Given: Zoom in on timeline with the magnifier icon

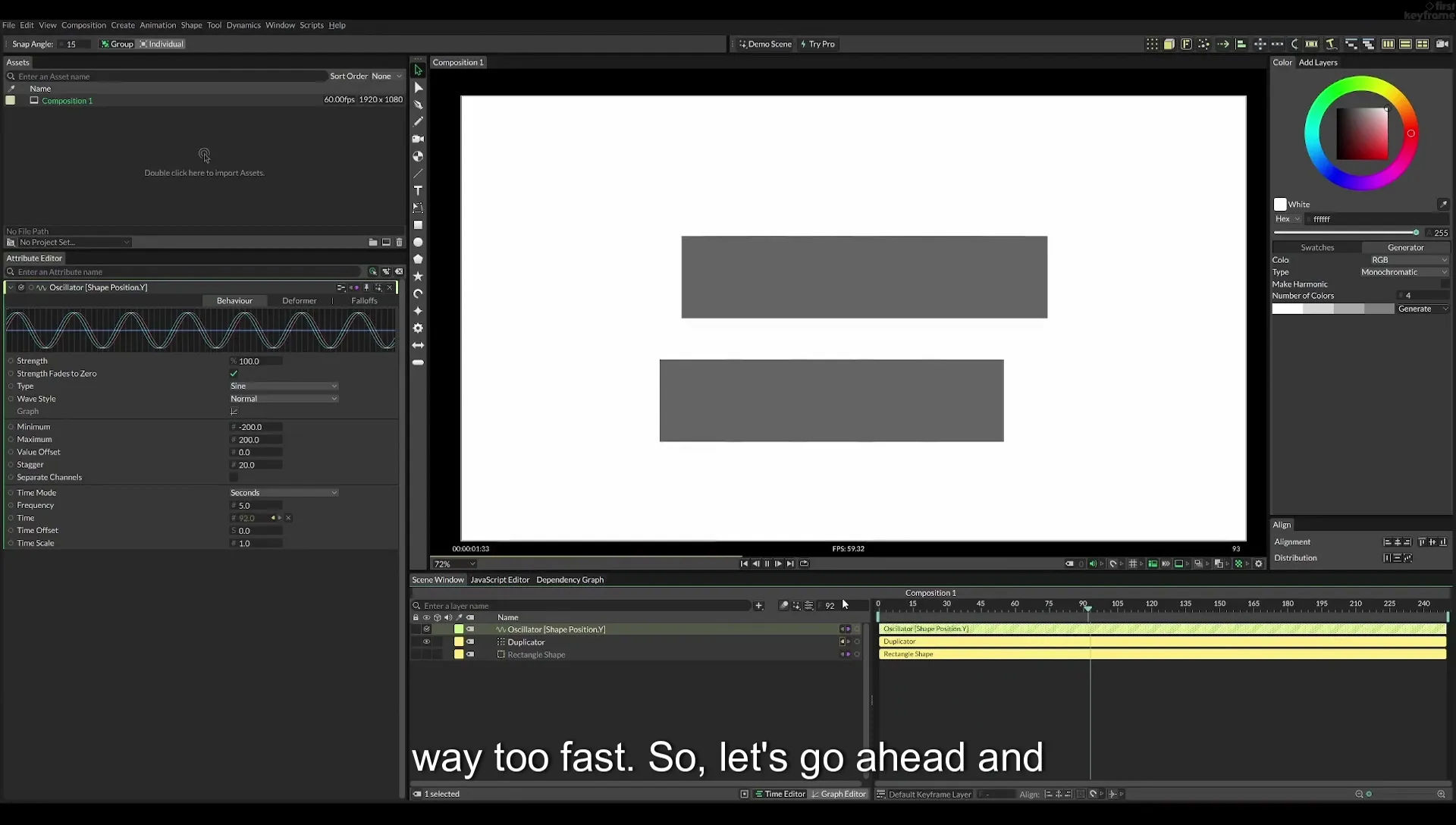Looking at the screenshot, I should coord(1441,794).
